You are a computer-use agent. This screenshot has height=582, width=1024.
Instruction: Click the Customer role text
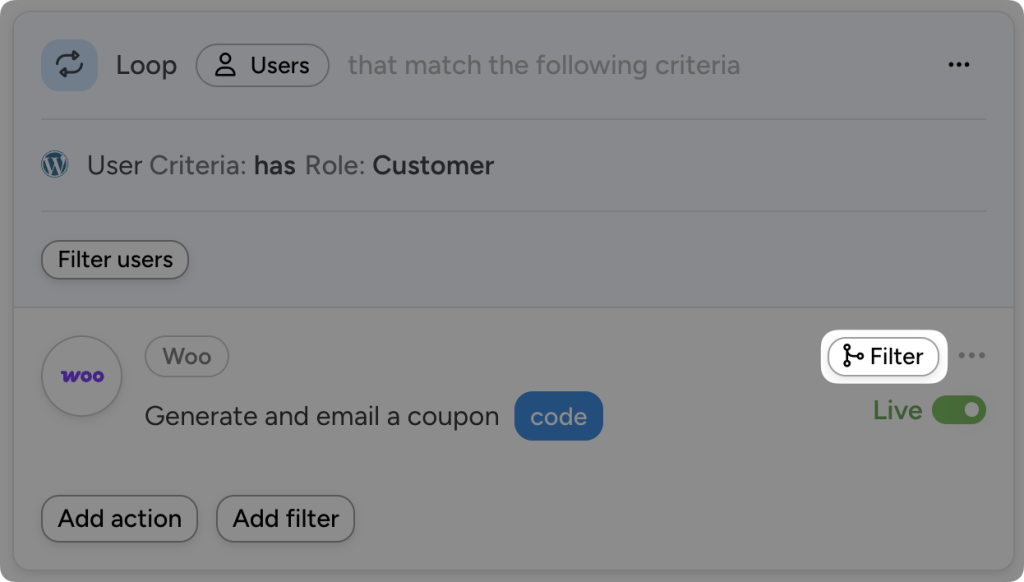click(432, 165)
